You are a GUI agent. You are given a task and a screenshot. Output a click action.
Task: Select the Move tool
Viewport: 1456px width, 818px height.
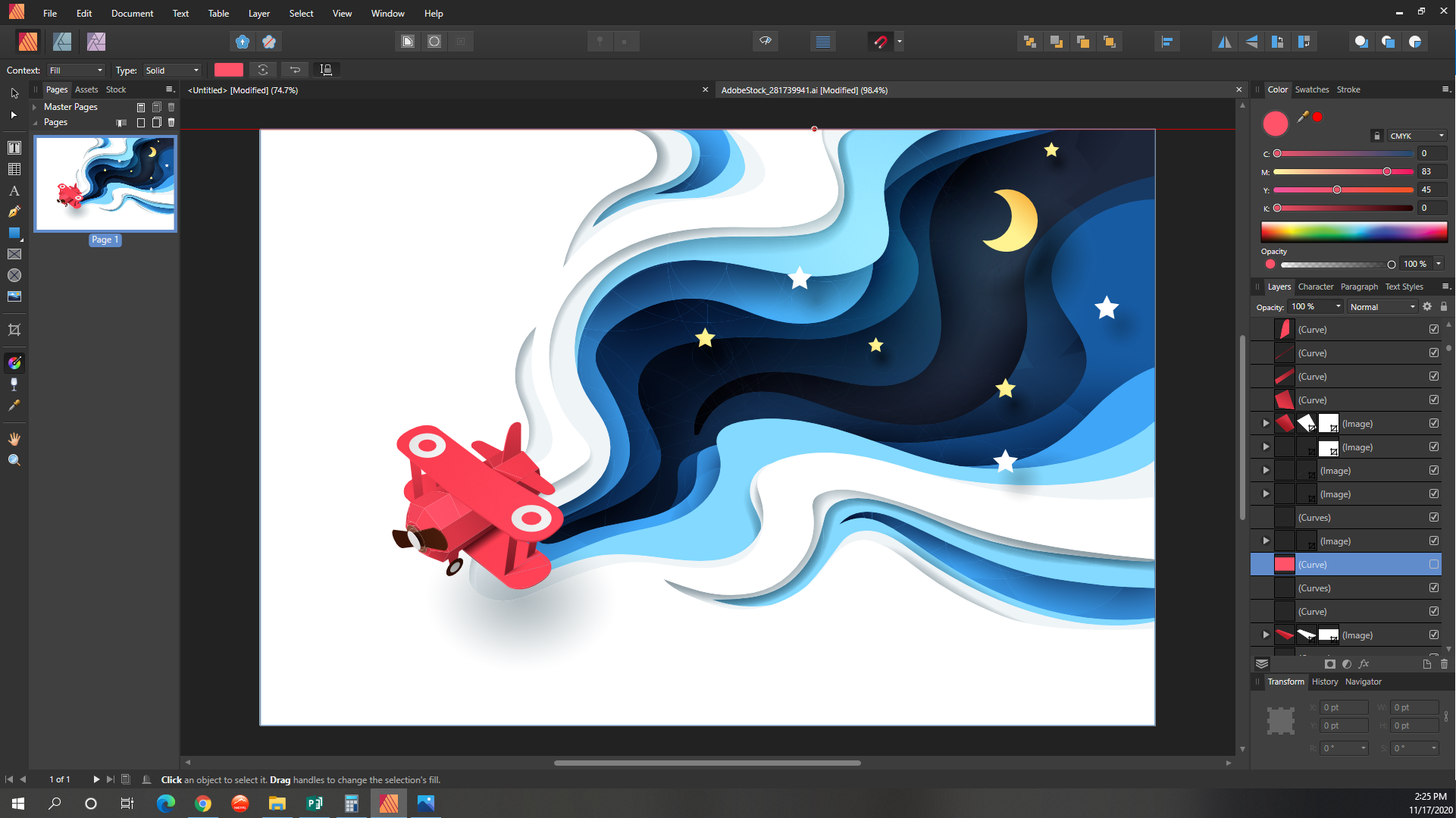(14, 93)
